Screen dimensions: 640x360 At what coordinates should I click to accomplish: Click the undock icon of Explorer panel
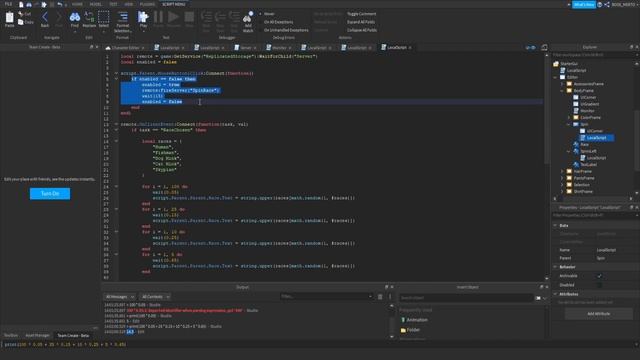point(631,47)
